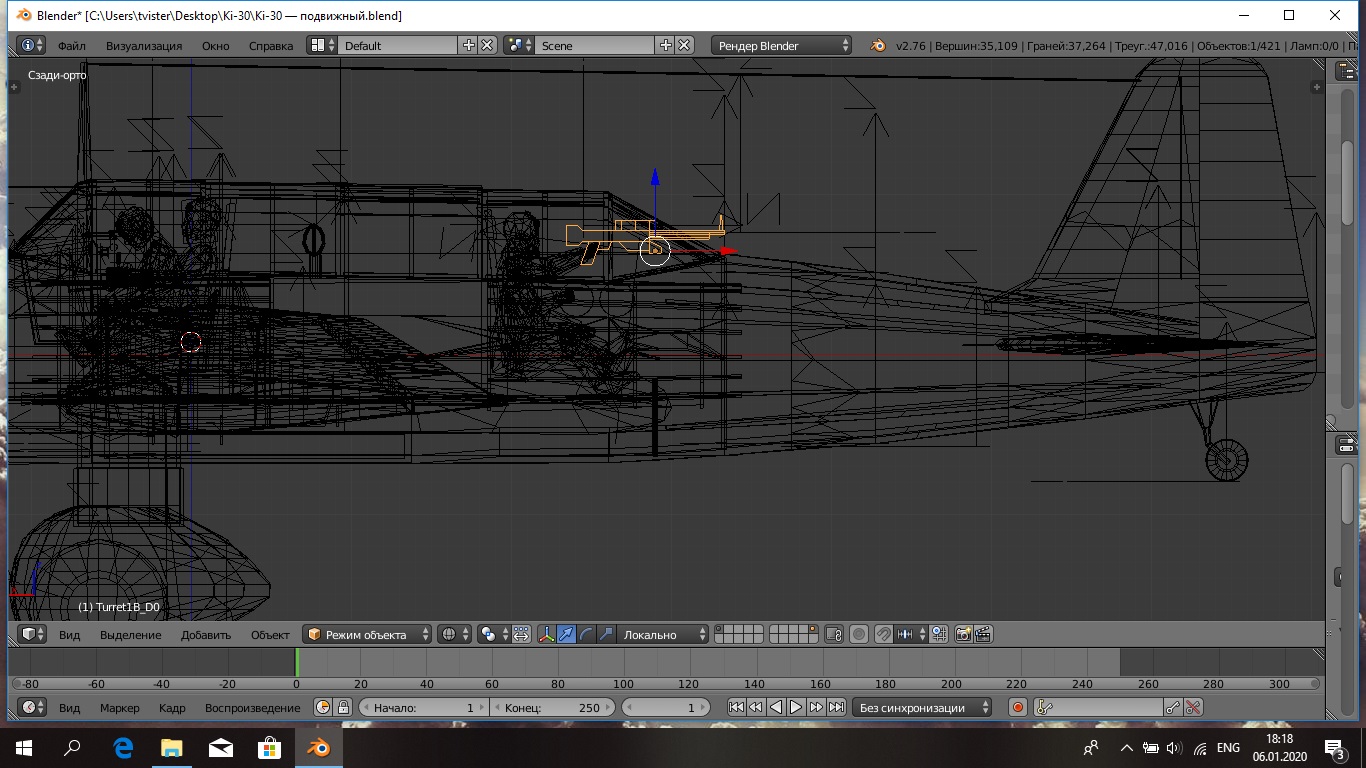The width and height of the screenshot is (1366, 768).
Task: Add new scene with plus button
Action: click(x=666, y=45)
